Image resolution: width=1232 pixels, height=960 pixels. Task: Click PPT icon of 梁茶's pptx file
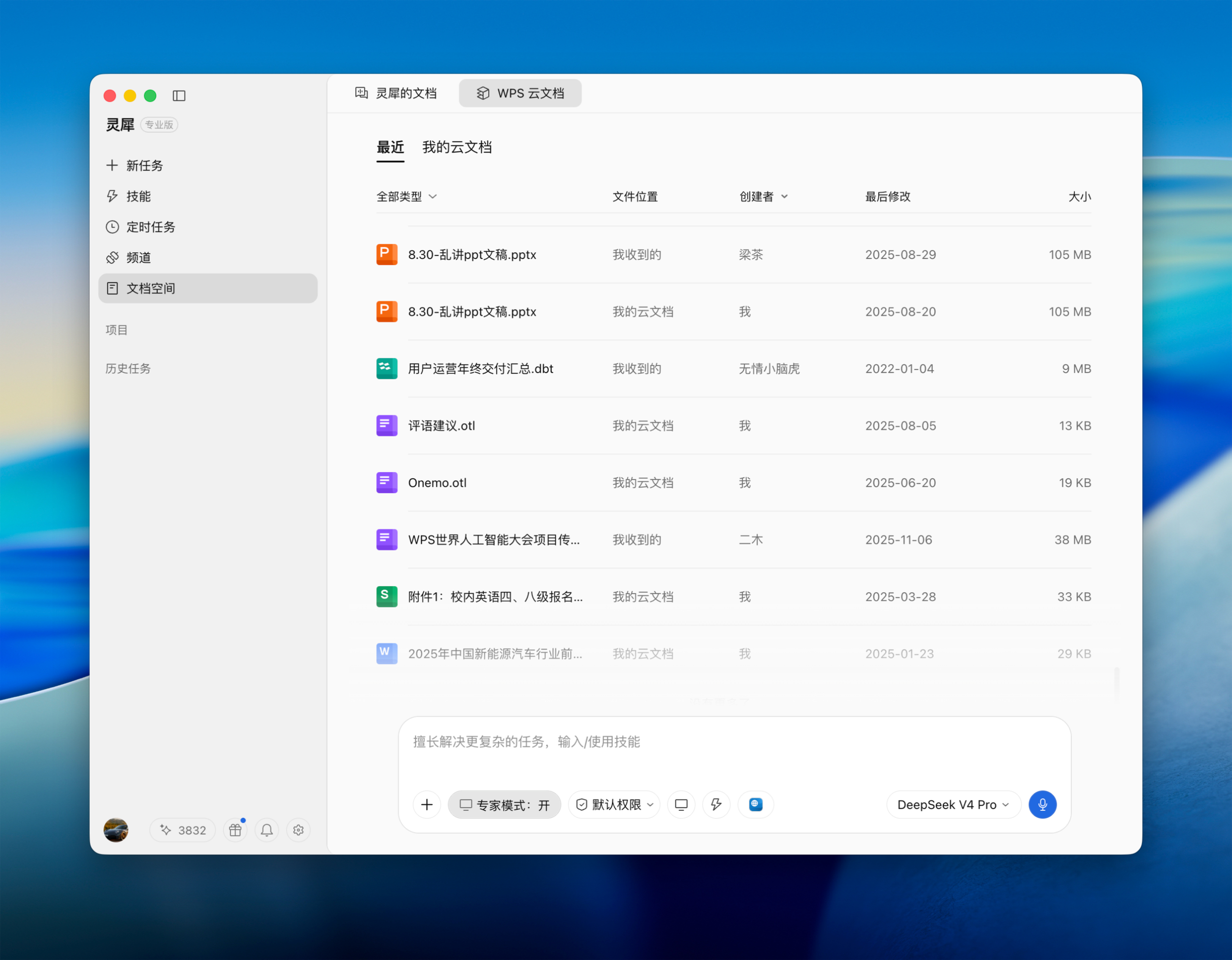387,254
